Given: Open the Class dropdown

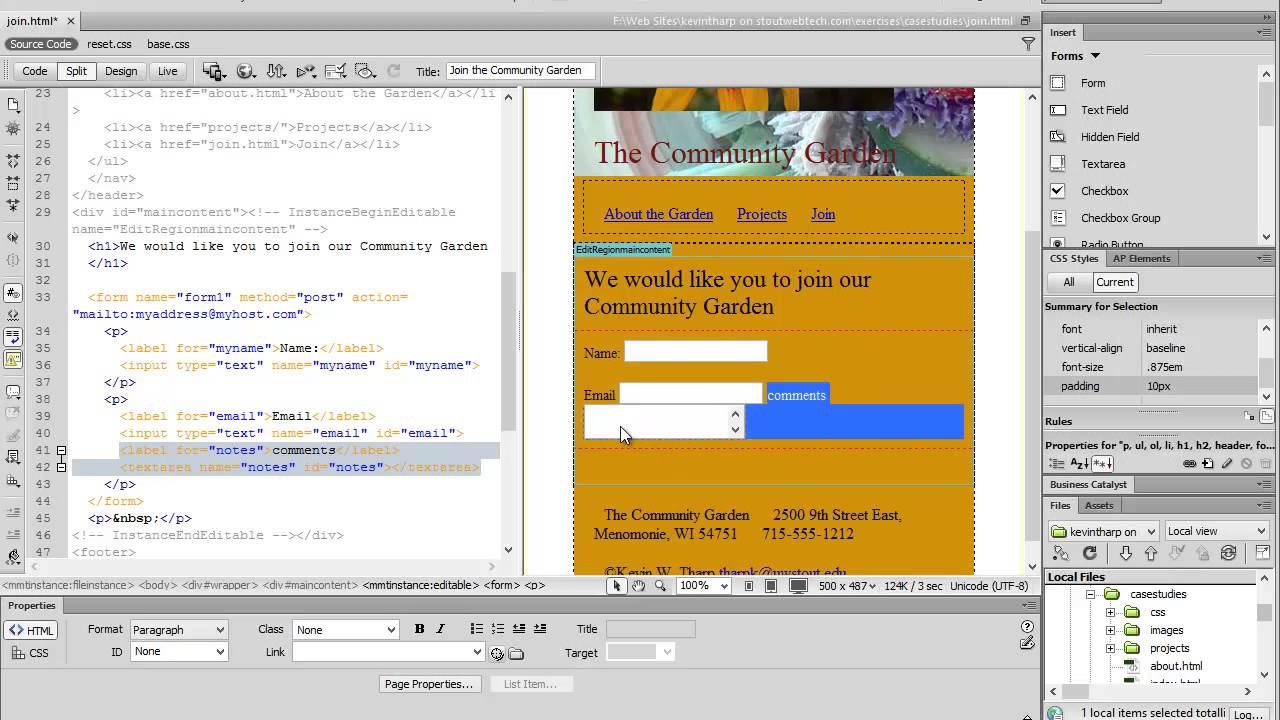Looking at the screenshot, I should click(346, 630).
